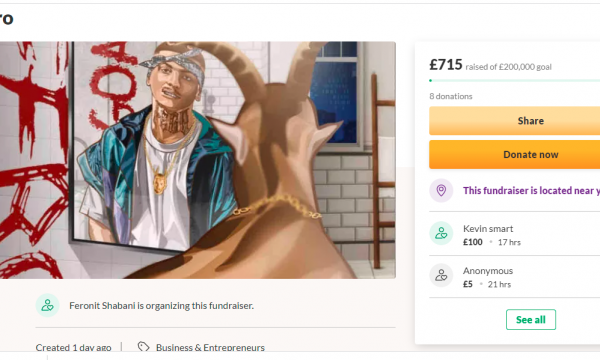Click the Anonymous donor name

(488, 270)
